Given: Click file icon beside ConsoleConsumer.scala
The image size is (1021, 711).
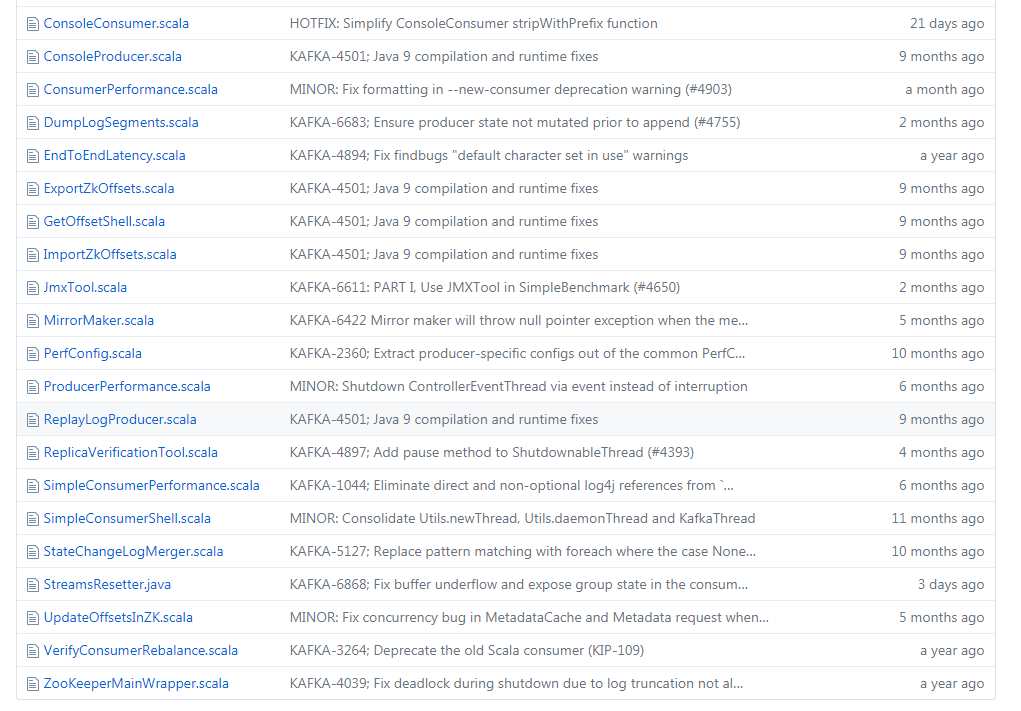Looking at the screenshot, I should pos(32,23).
